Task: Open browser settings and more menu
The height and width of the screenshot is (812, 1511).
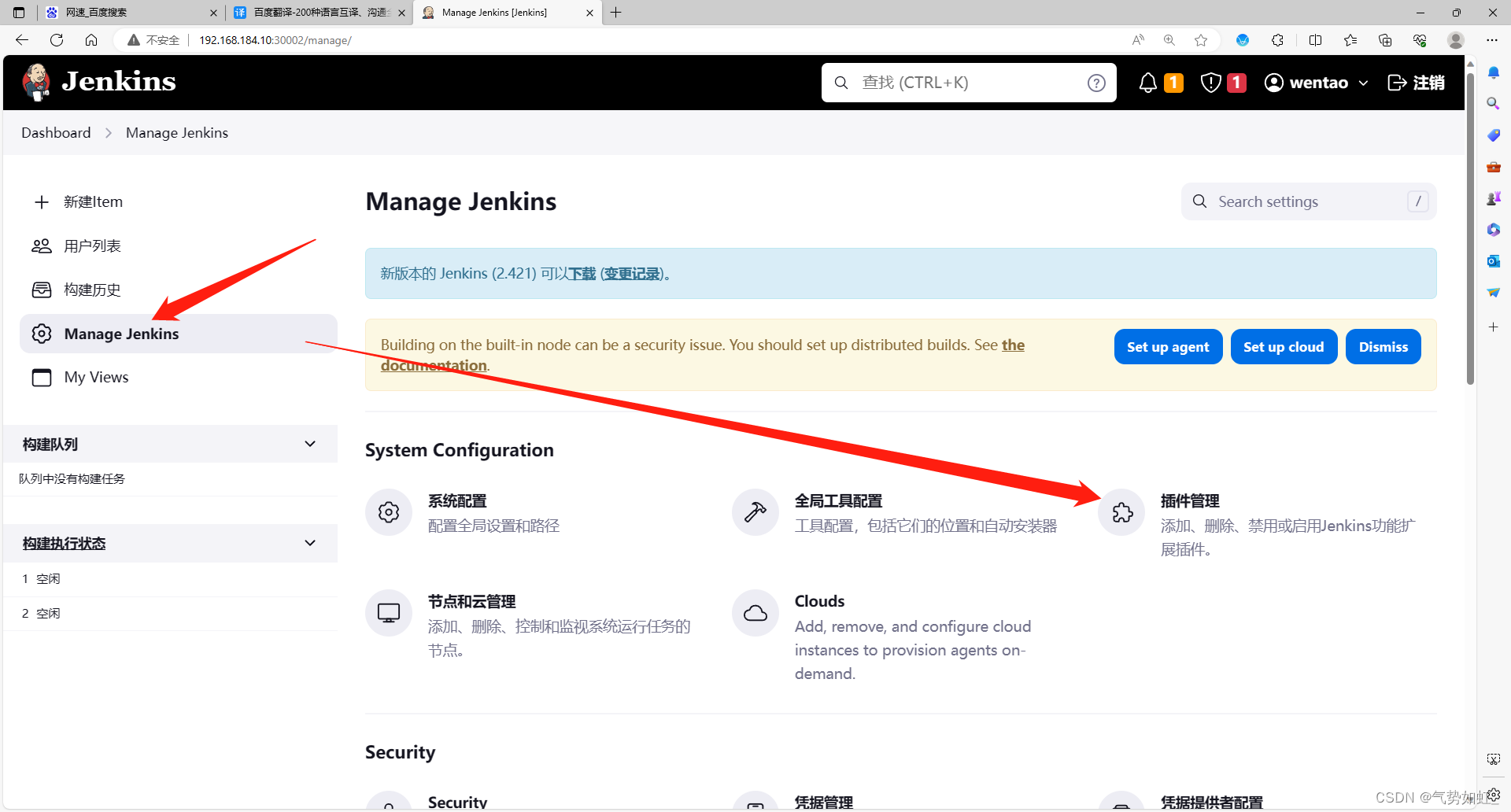Action: coord(1492,40)
